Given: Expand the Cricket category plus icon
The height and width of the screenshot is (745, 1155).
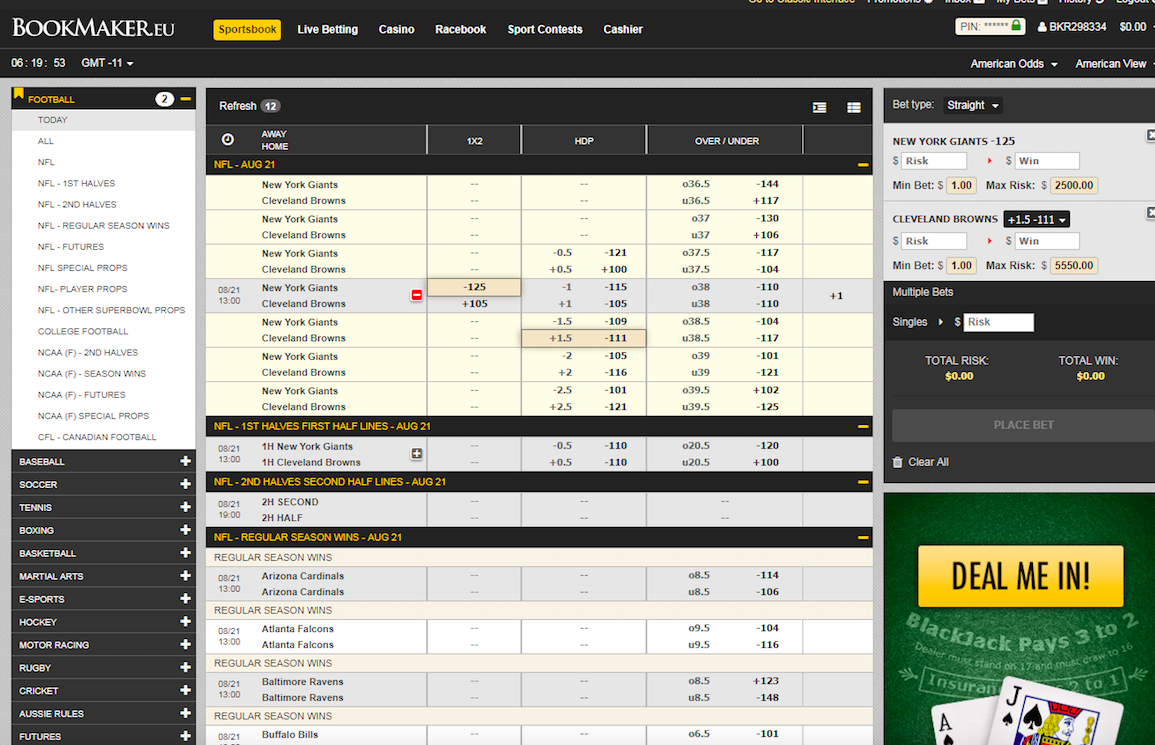Looking at the screenshot, I should point(186,690).
